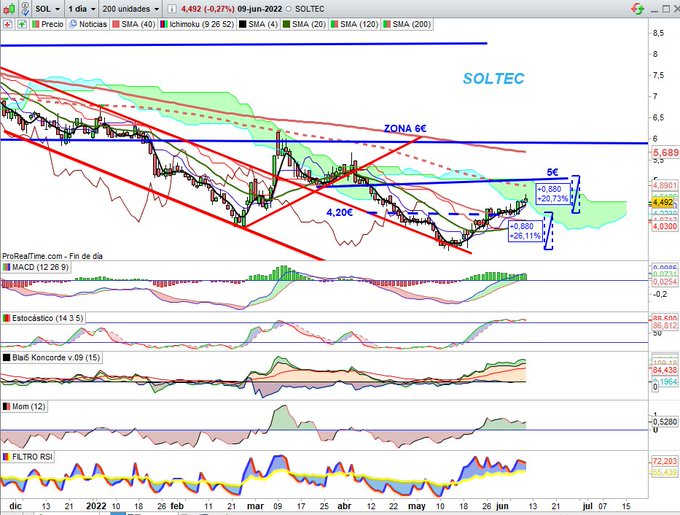
Task: Open the Precio settings button
Action: pyautogui.click(x=48, y=24)
